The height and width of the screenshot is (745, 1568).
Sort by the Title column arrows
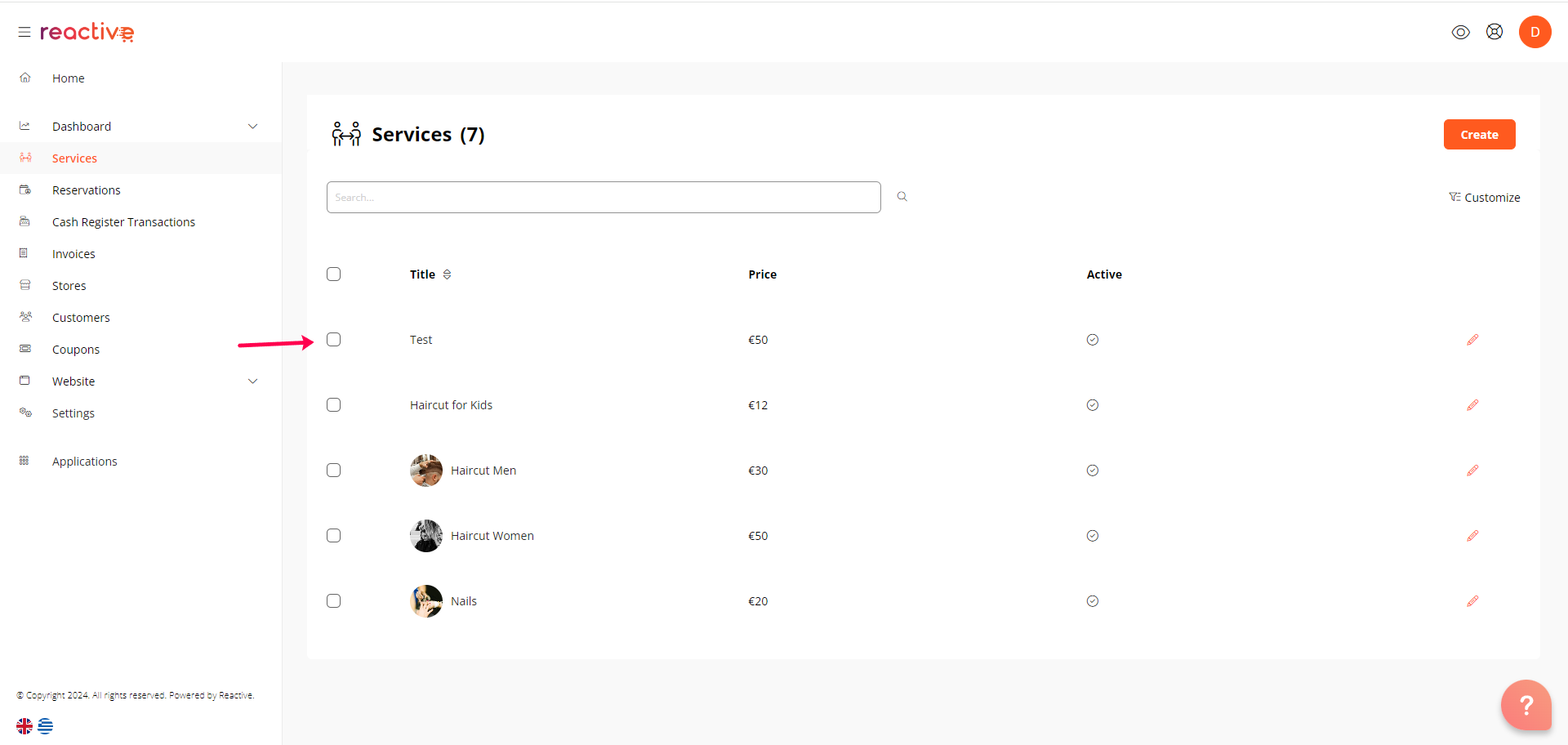point(447,274)
